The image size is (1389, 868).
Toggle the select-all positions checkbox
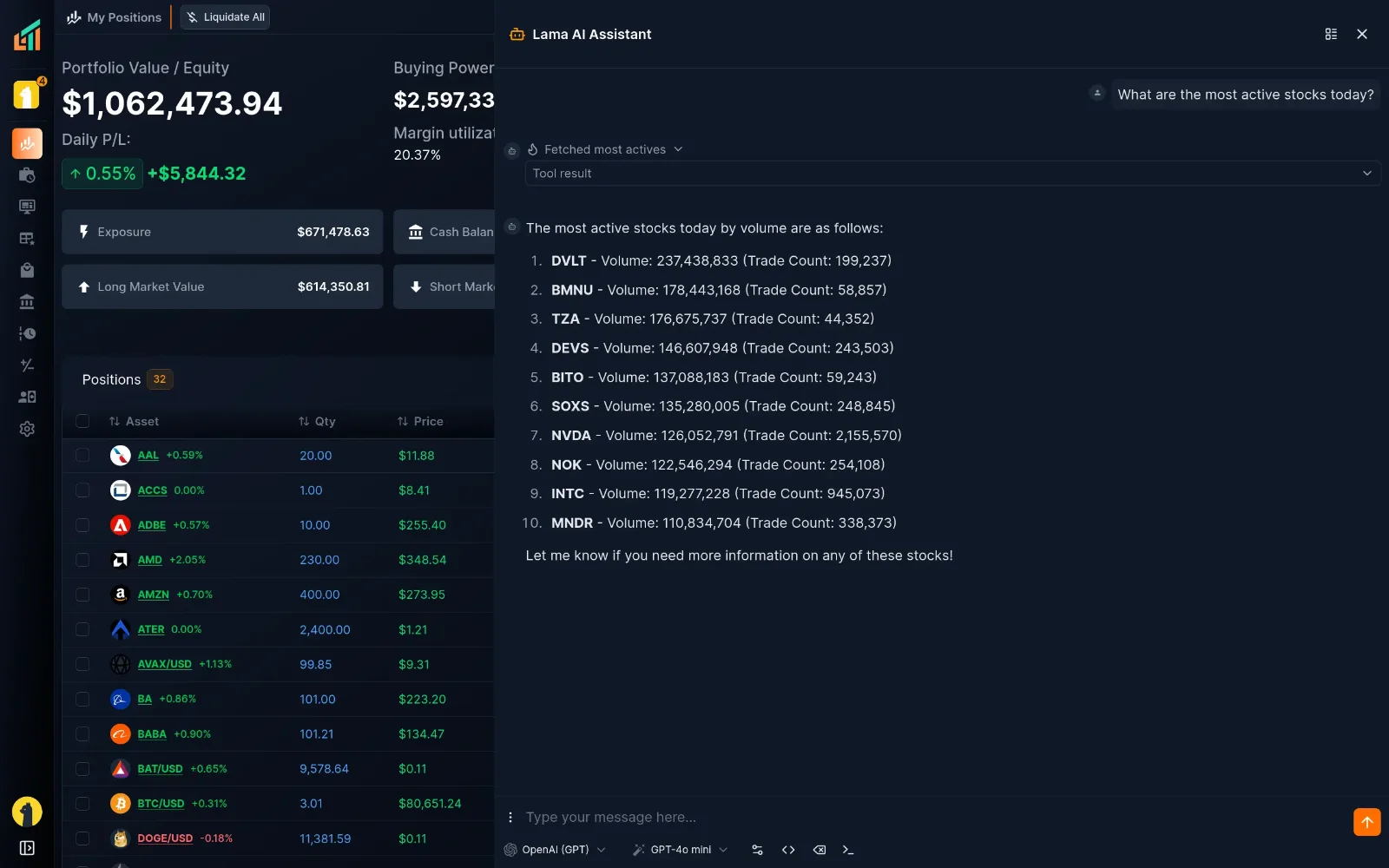click(x=82, y=421)
